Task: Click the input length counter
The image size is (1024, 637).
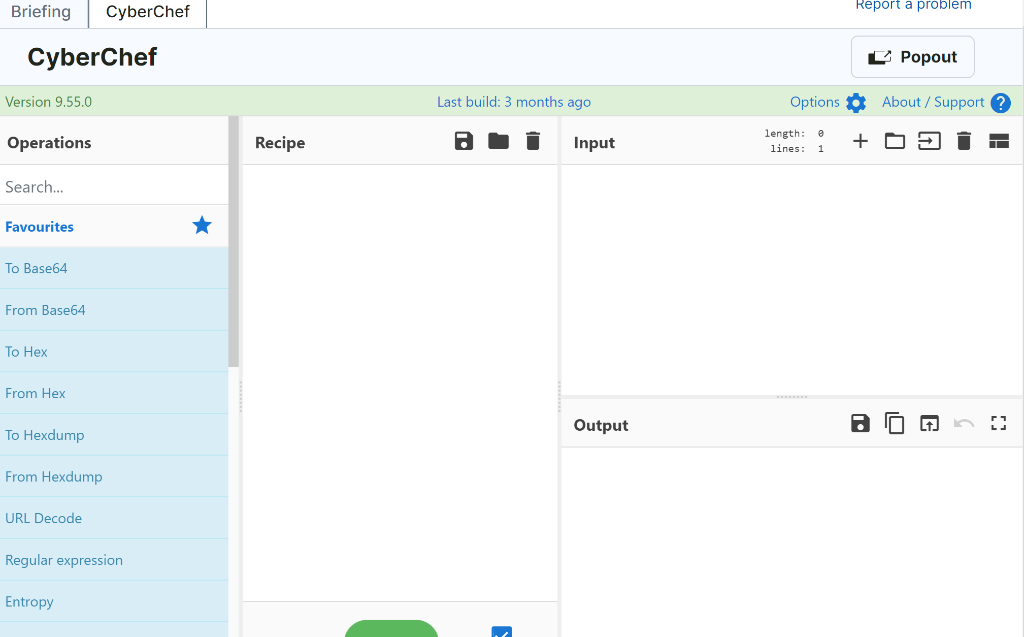Action: tap(794, 133)
